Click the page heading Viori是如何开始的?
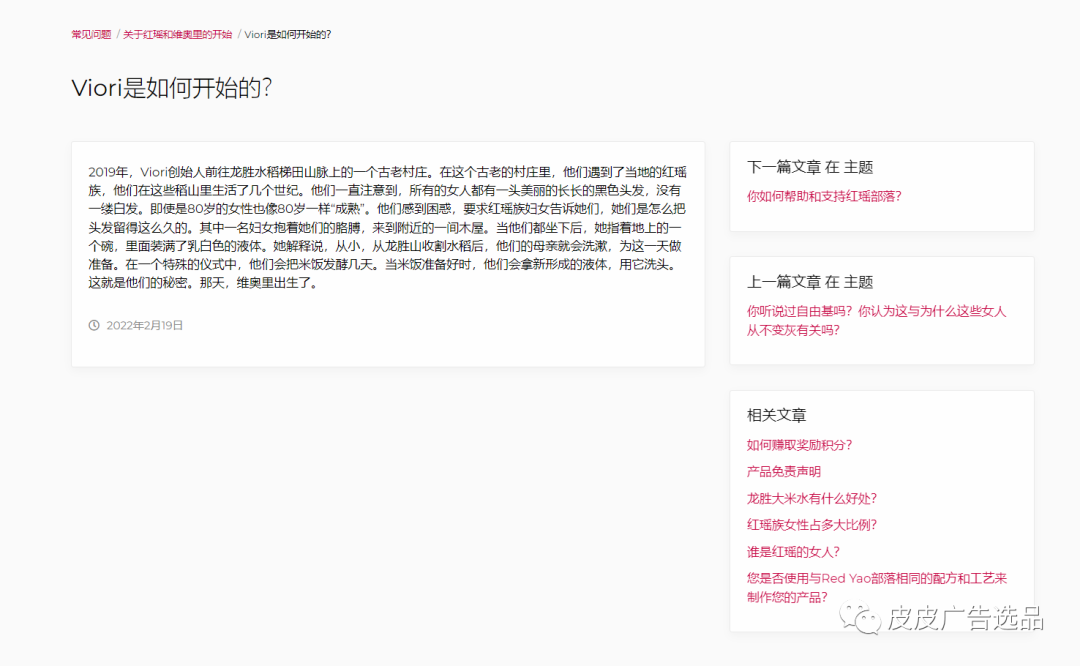The image size is (1080, 666). [x=172, y=88]
